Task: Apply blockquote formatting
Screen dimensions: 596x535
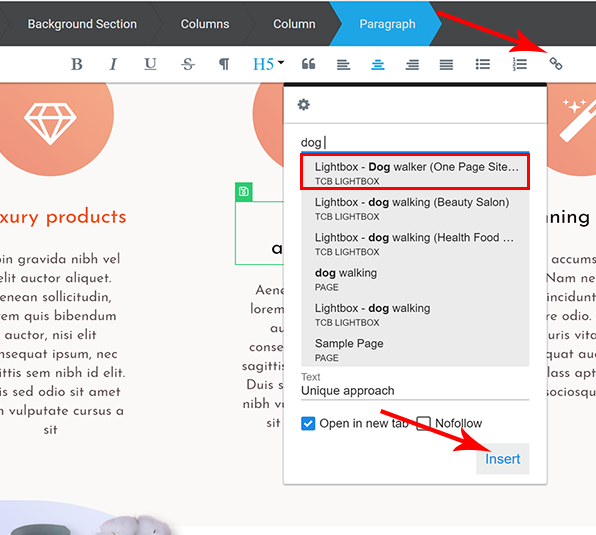Action: tap(308, 64)
